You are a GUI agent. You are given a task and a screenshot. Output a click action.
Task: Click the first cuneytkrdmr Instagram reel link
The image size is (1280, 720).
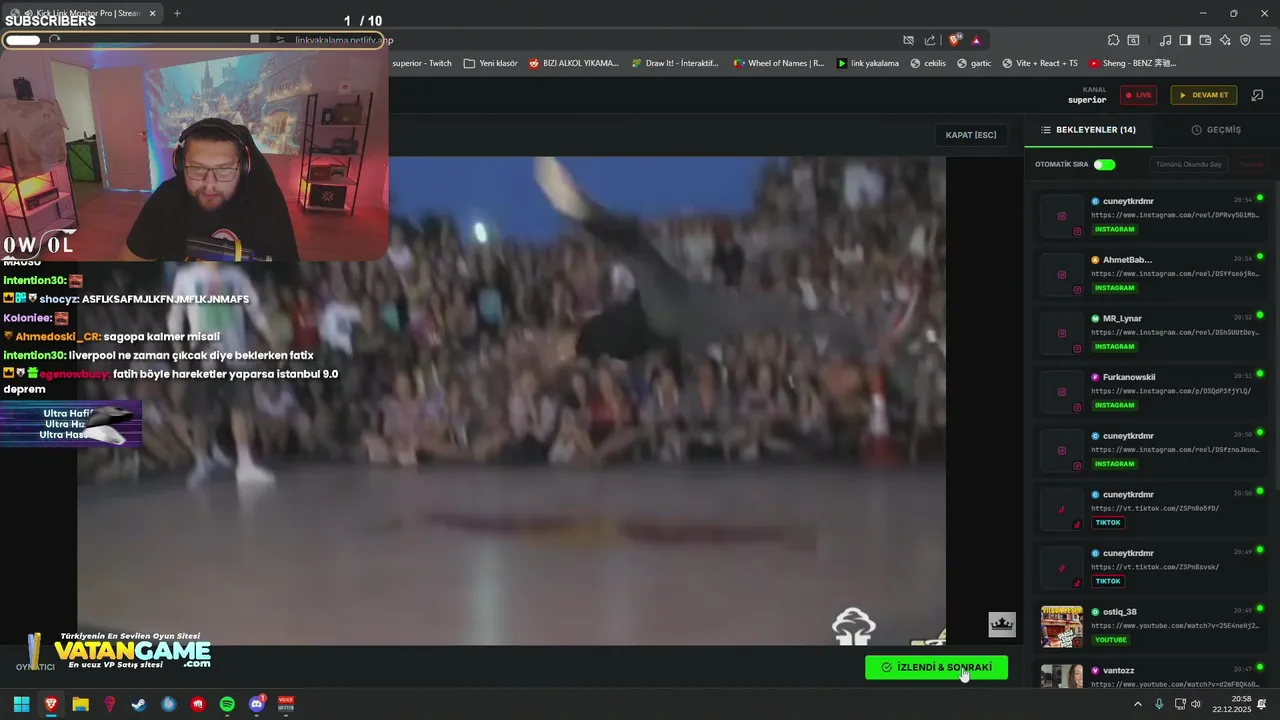(1175, 215)
